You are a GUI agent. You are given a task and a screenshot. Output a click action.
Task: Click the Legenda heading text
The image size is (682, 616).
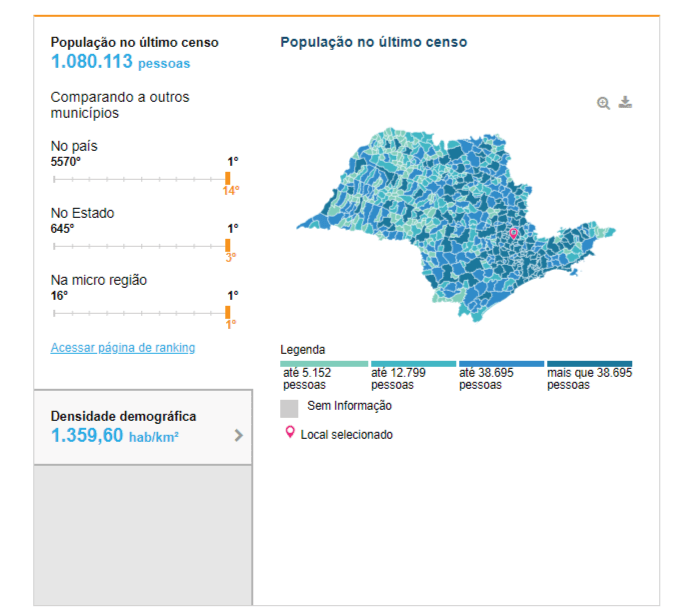coord(303,350)
